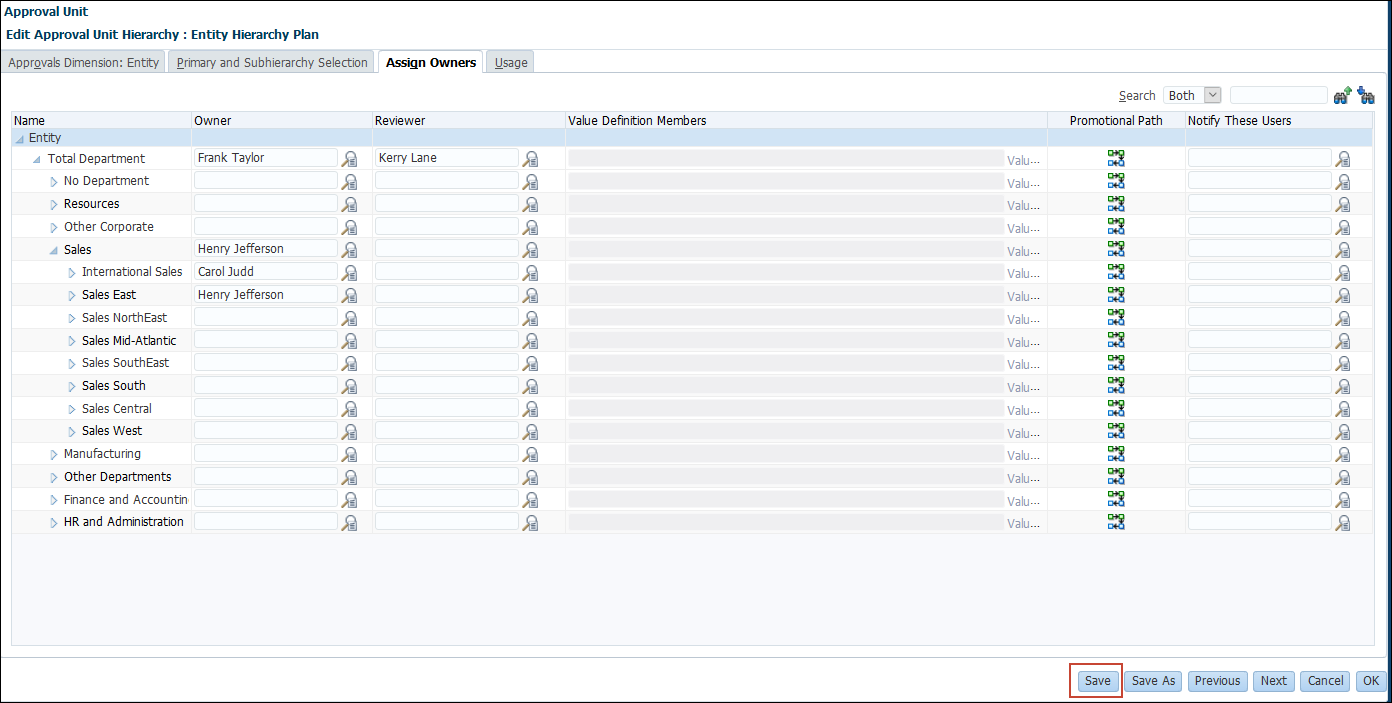Click promotional path icon for Sales row
Screen dimensions: 1392x703
click(x=1116, y=249)
